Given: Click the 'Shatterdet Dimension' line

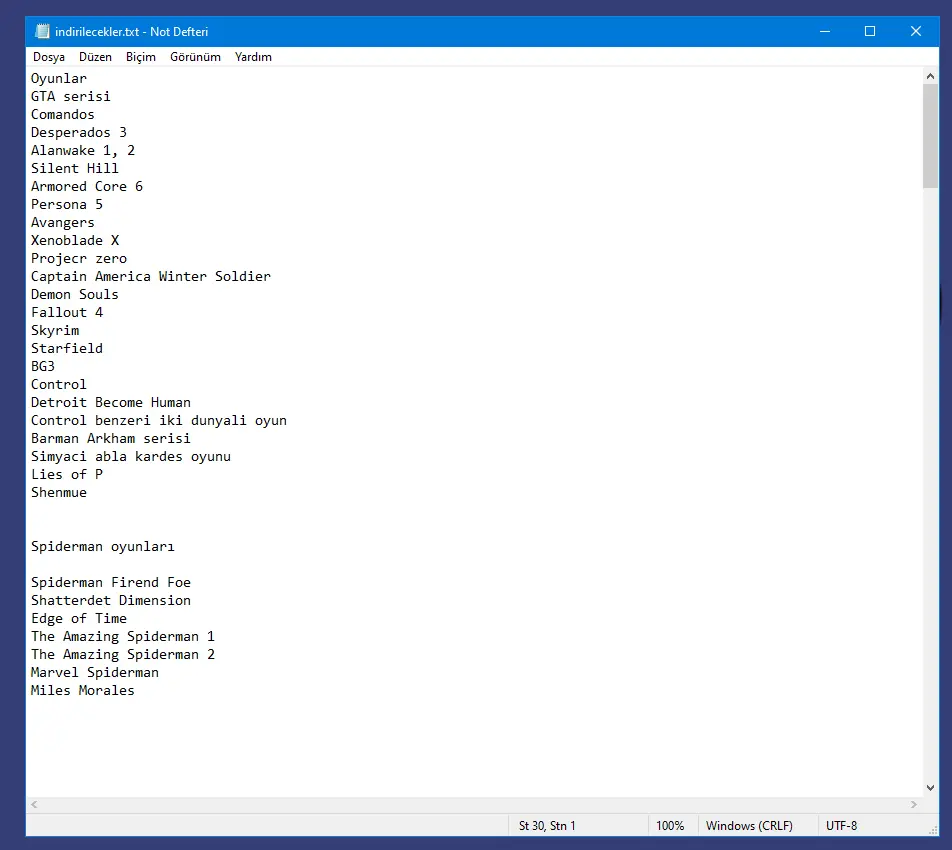Looking at the screenshot, I should 111,600.
